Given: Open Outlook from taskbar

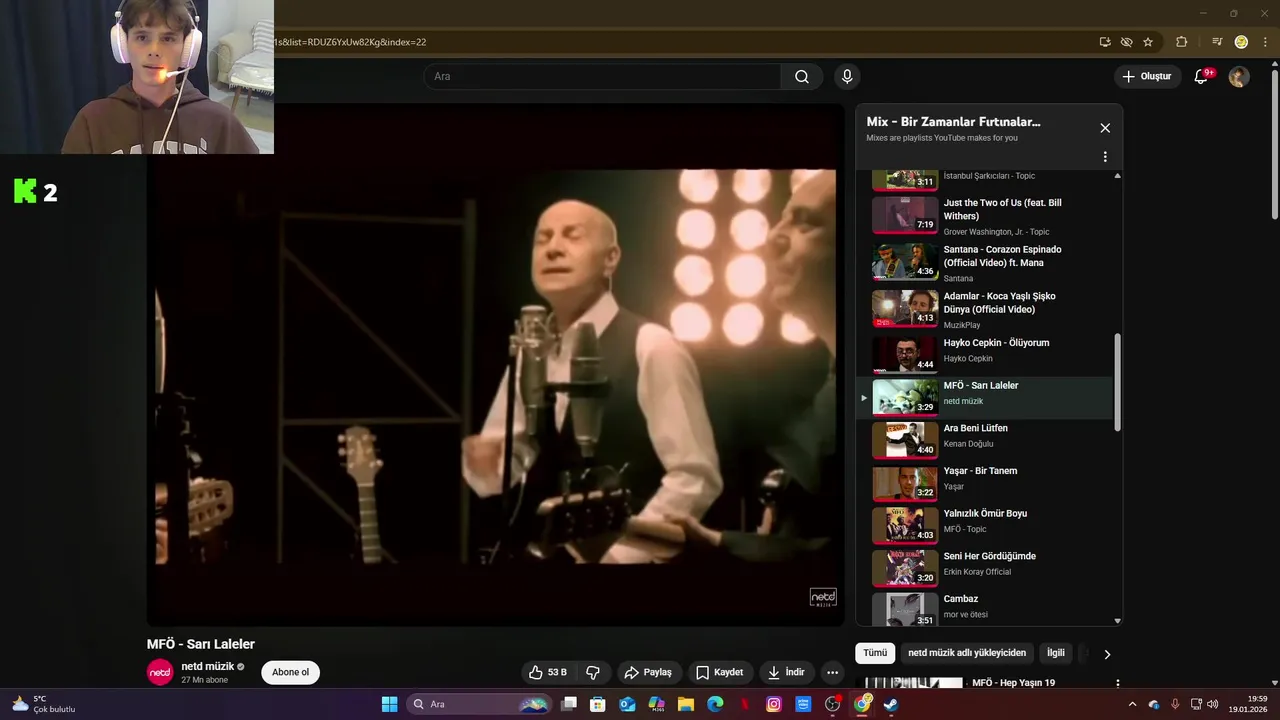Looking at the screenshot, I should point(627,704).
